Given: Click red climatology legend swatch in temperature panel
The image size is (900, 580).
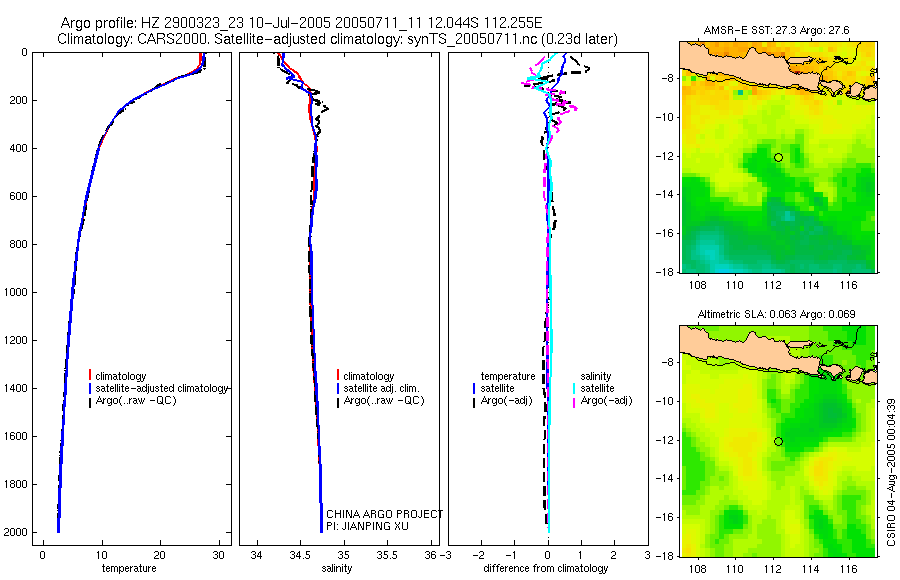Looking at the screenshot, I should [x=90, y=376].
